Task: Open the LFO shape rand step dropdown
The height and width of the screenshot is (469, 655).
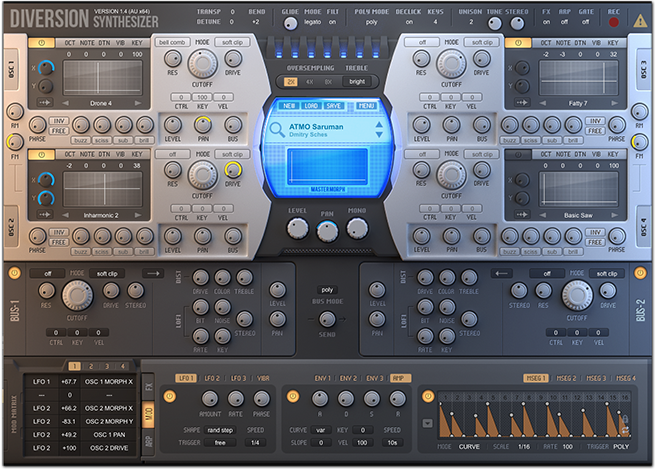Action: tap(220, 430)
